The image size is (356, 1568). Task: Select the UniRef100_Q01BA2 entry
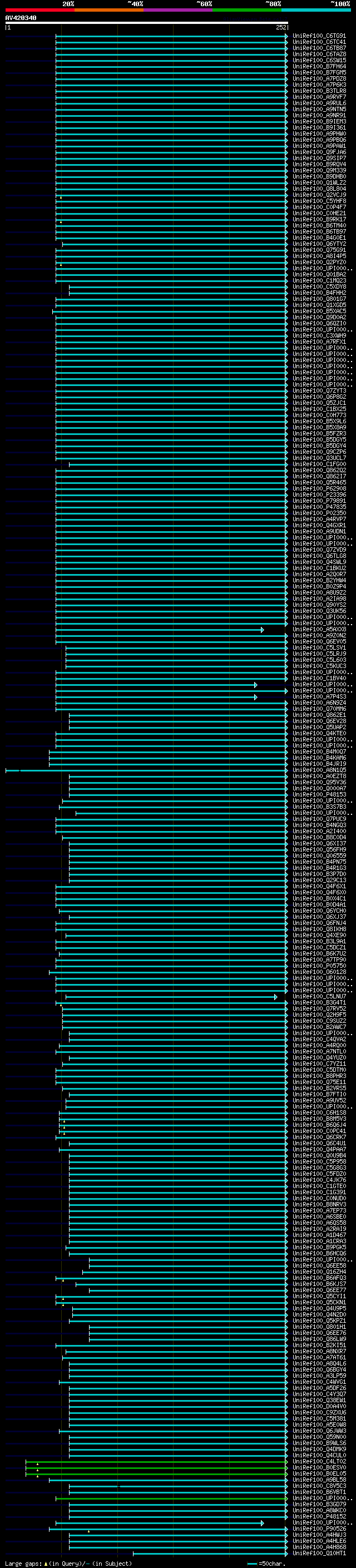click(319, 275)
